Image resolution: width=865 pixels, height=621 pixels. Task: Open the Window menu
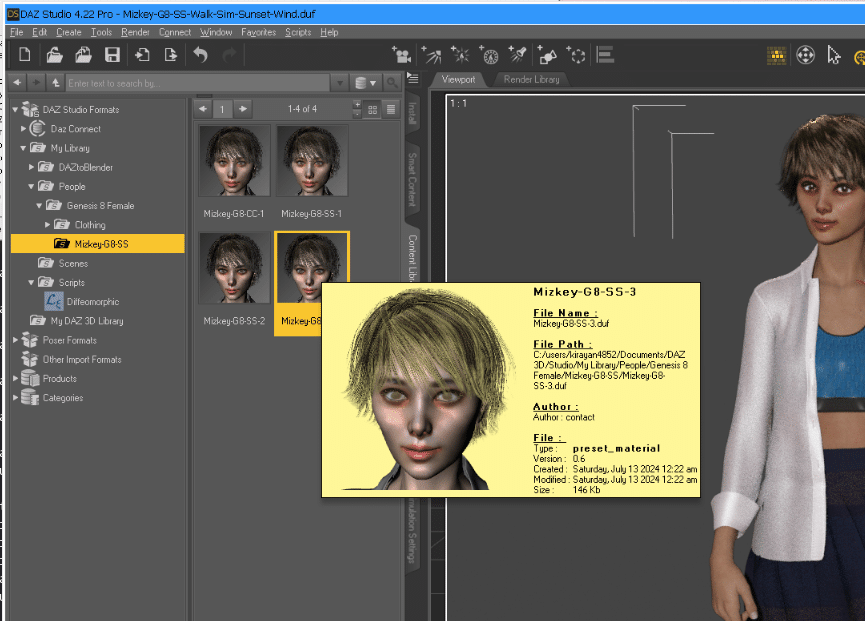pyautogui.click(x=216, y=32)
